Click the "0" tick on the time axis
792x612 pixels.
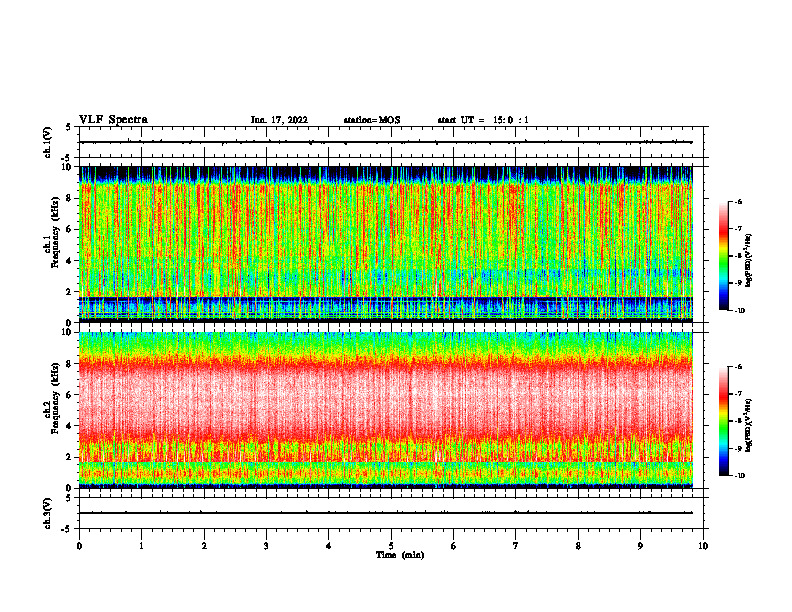click(79, 546)
